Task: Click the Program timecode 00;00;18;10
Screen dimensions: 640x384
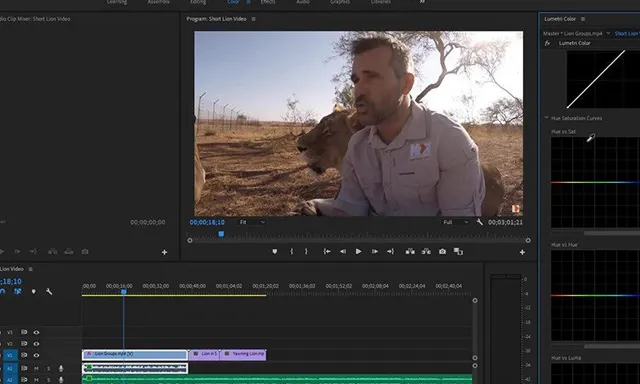Action: [x=207, y=222]
